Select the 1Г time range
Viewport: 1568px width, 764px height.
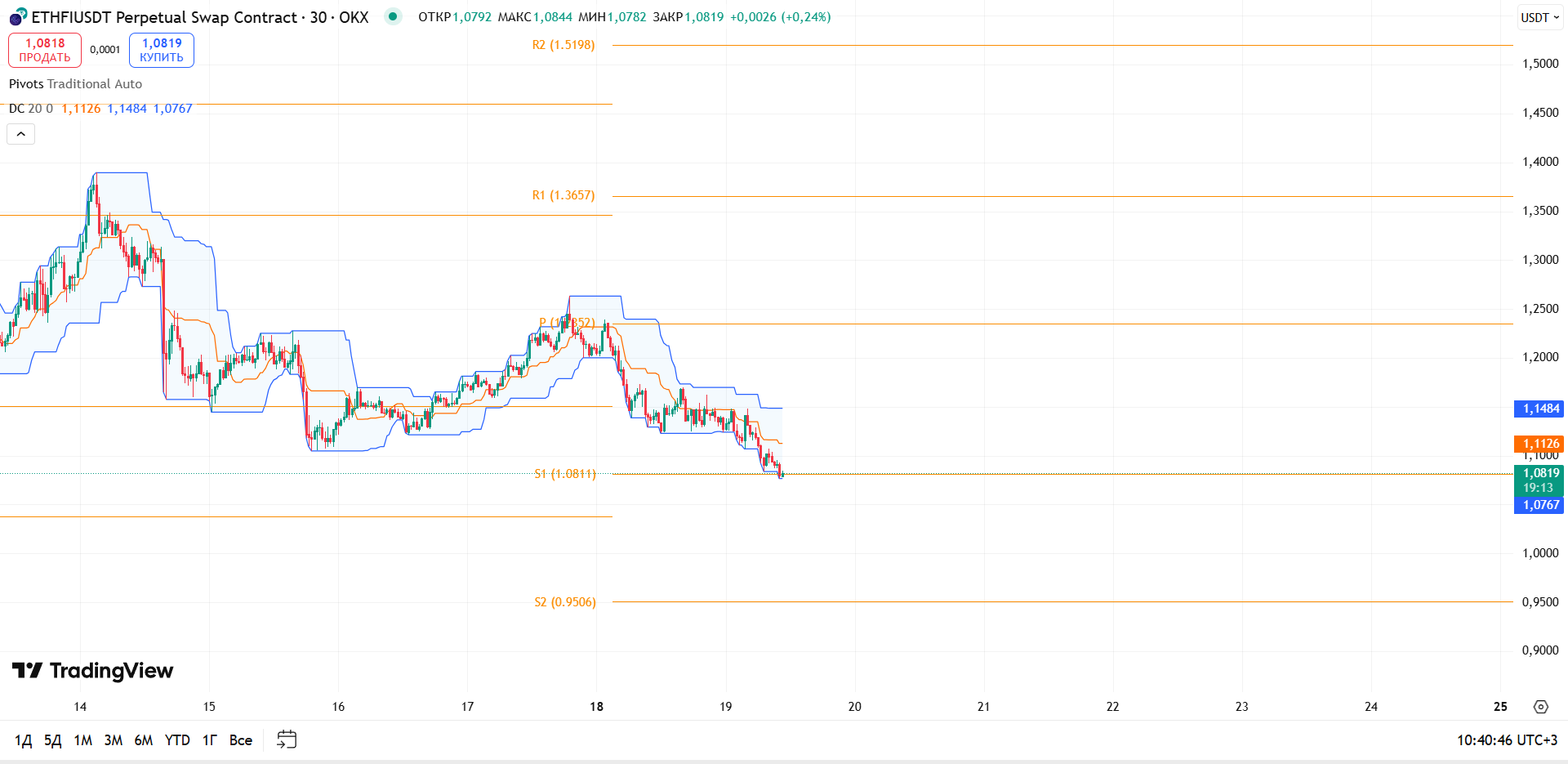210,740
